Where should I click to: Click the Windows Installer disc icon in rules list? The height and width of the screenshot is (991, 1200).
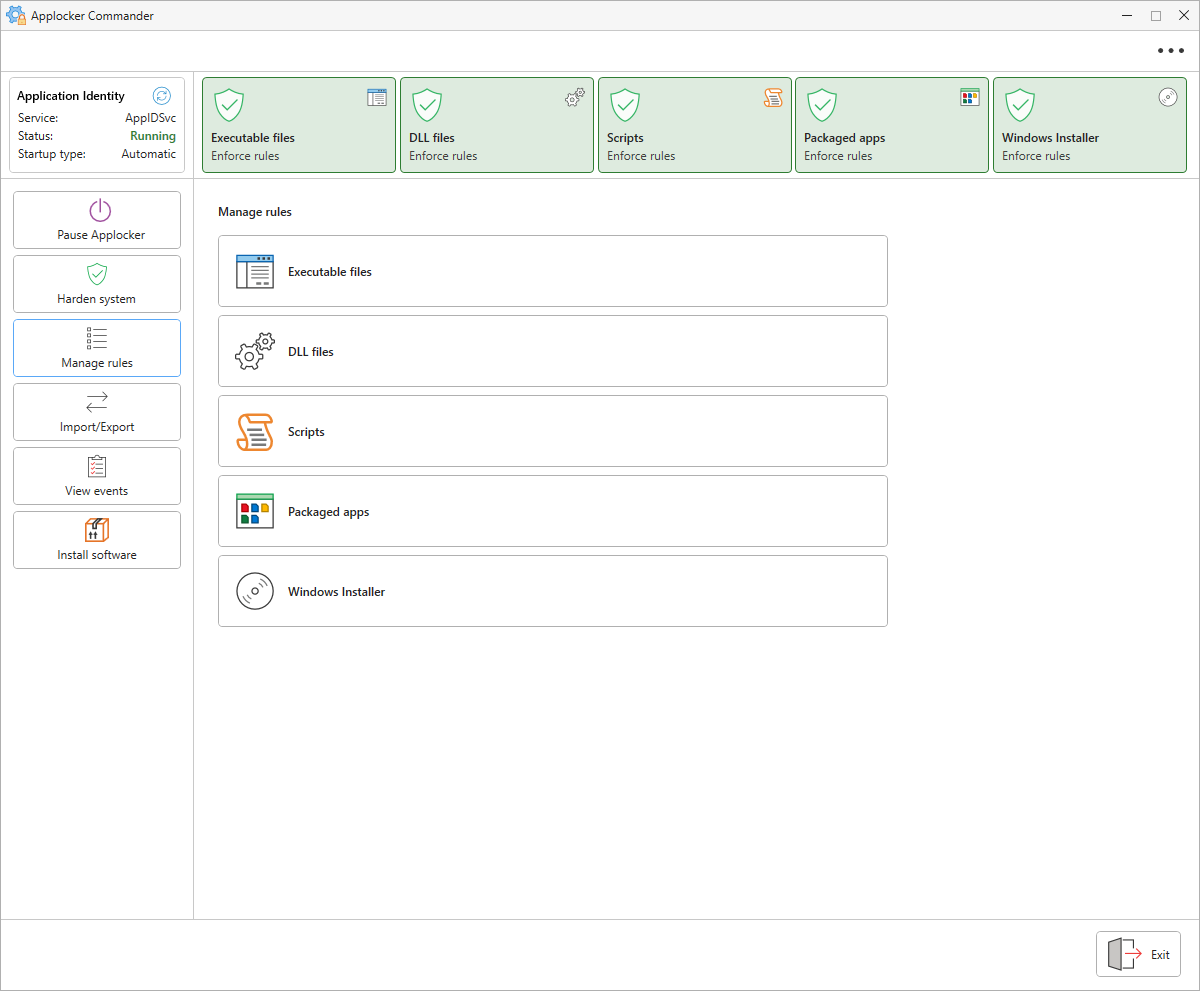(x=255, y=591)
